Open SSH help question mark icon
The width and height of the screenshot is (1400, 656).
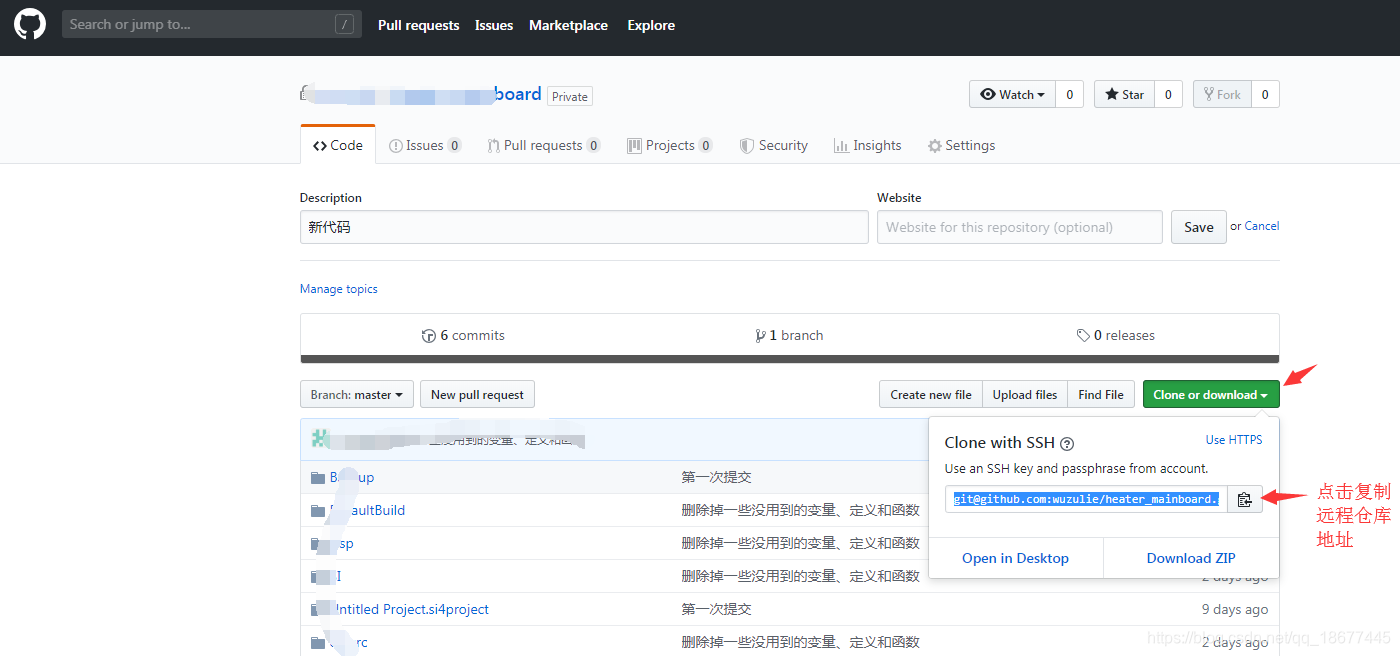1066,443
